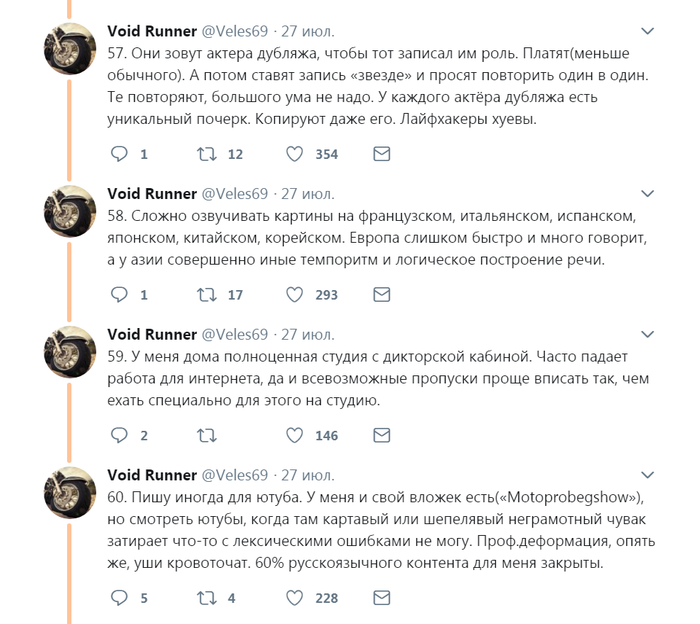Open Void Runner profile from tweet 57
The height and width of the screenshot is (624, 700).
tap(152, 30)
